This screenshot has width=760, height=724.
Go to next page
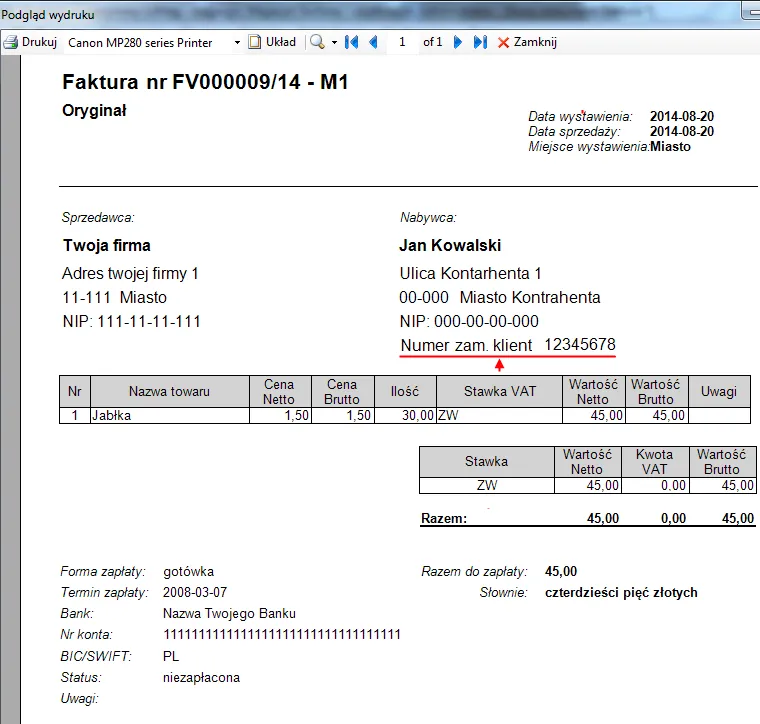458,42
